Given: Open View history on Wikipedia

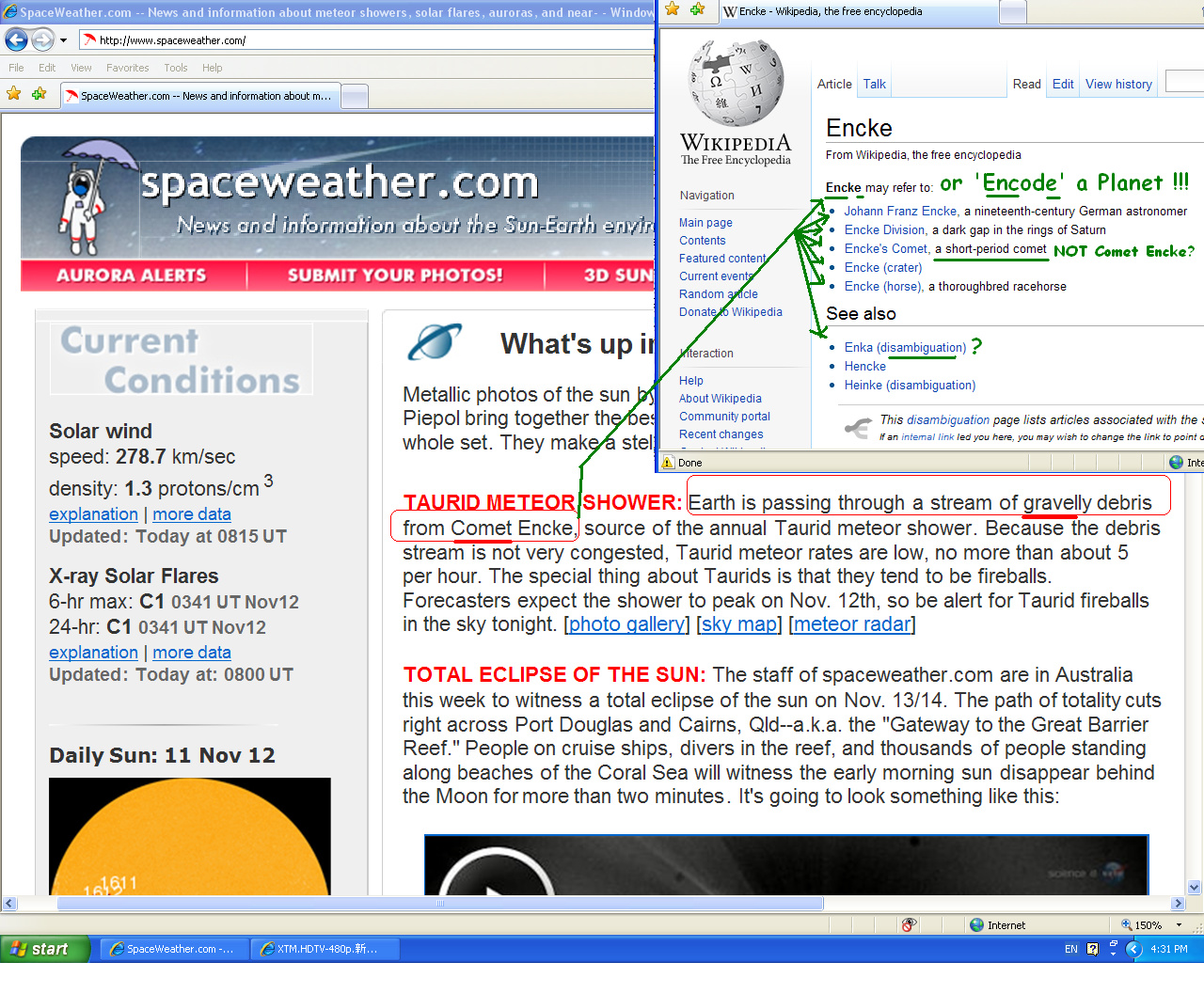Looking at the screenshot, I should point(1118,84).
